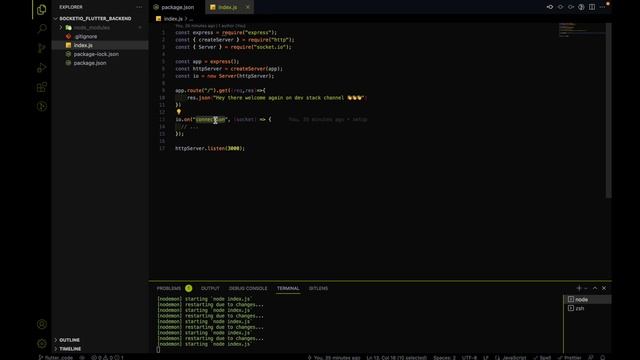Open errors and warnings count in status bar
This screenshot has width=640, height=360.
tap(107, 357)
